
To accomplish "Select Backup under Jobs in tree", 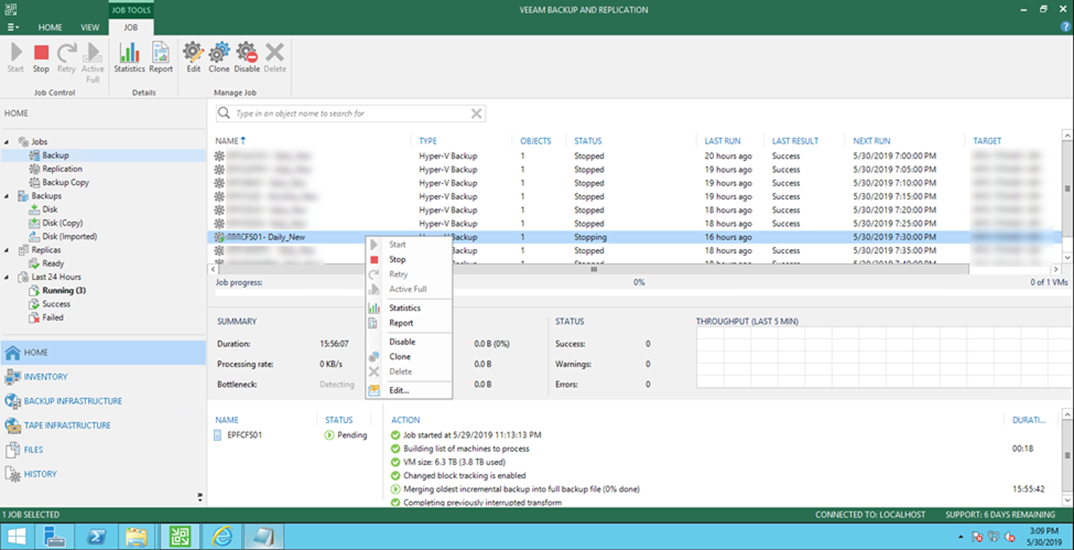I will tap(55, 155).
